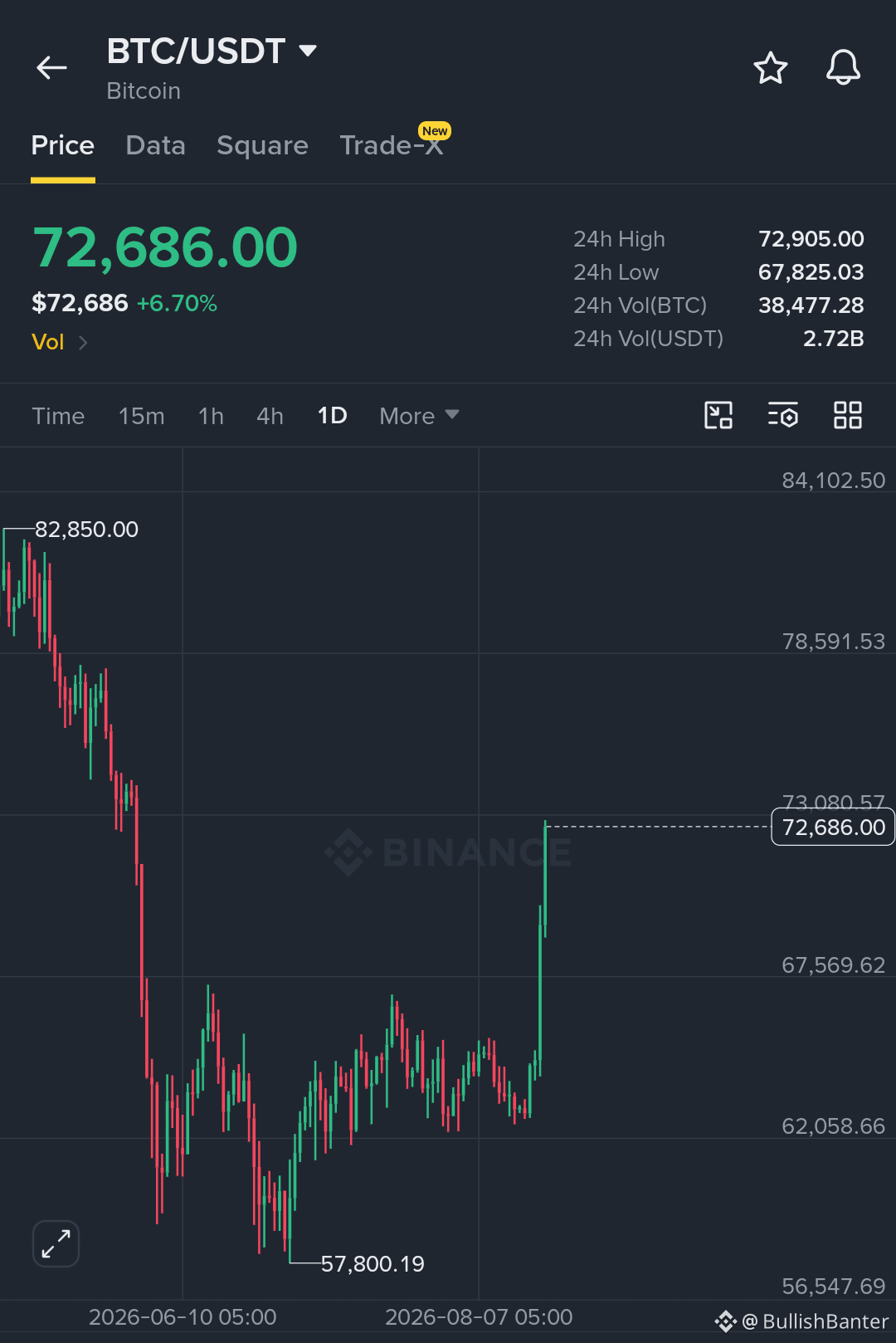This screenshot has width=896, height=1343.
Task: Tap the 62,058.66 price axis label
Action: 834,1126
